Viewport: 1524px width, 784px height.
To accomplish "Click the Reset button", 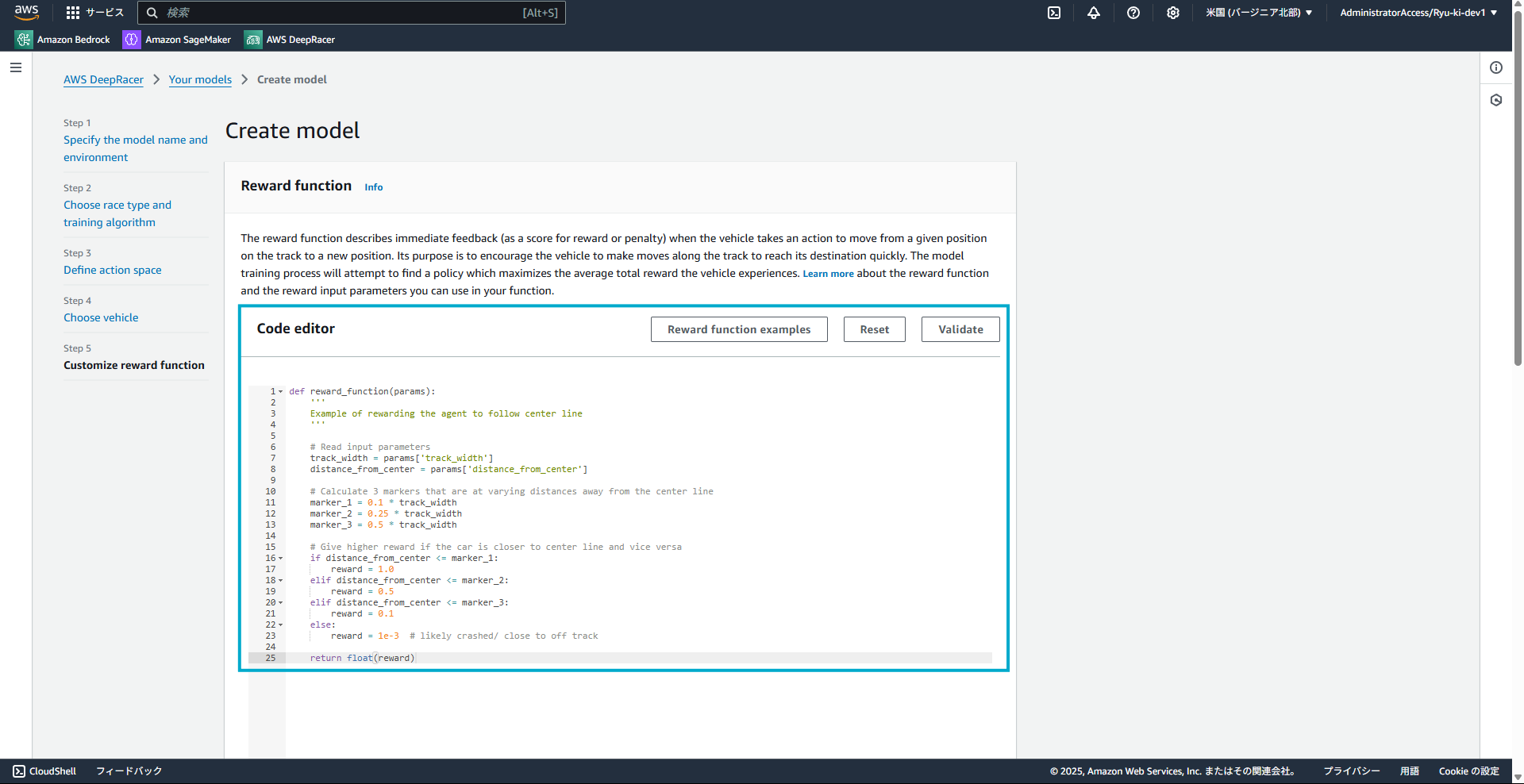I will coord(875,329).
